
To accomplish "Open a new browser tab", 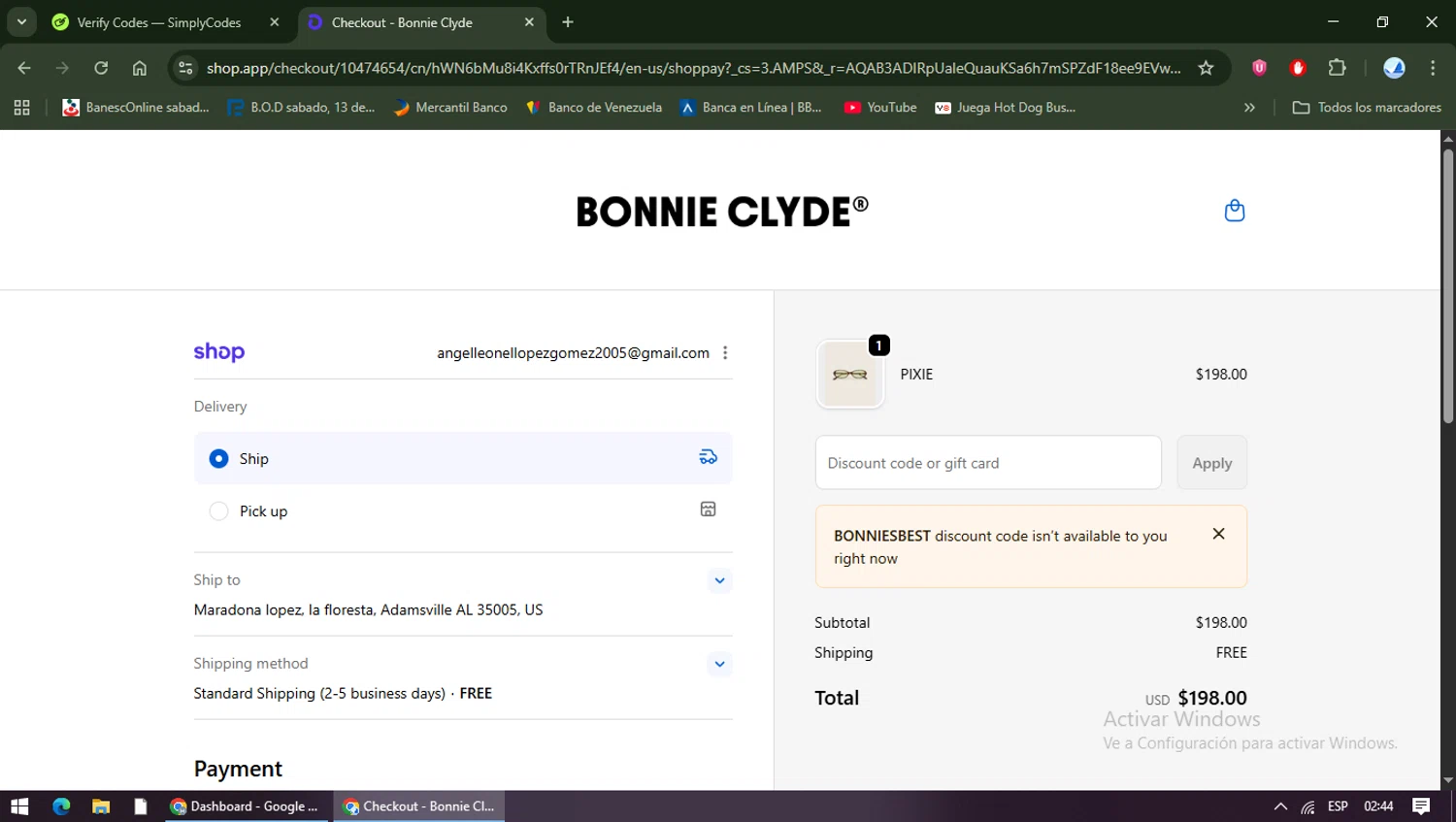I will [x=568, y=22].
